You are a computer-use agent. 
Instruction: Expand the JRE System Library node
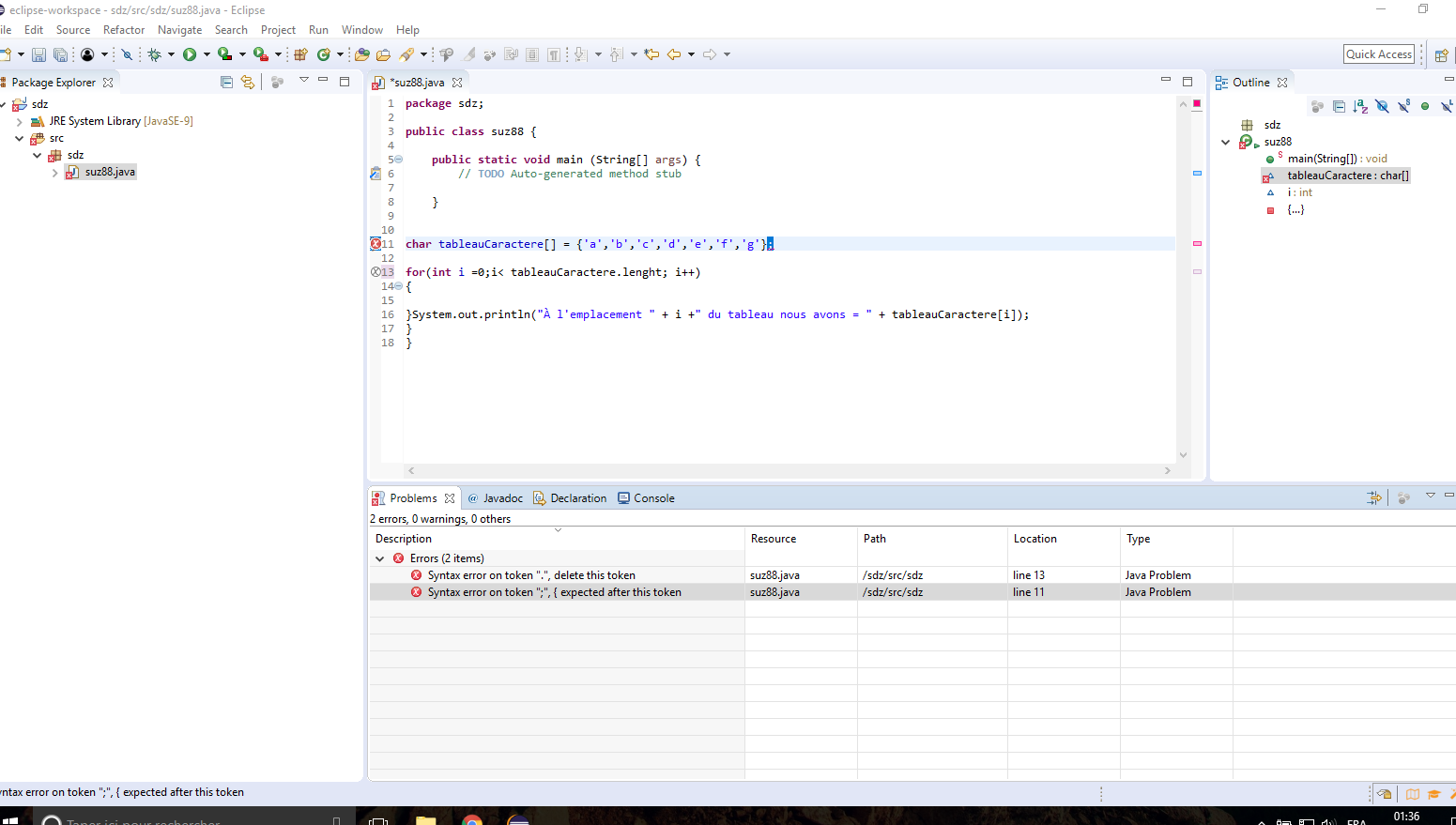(20, 121)
